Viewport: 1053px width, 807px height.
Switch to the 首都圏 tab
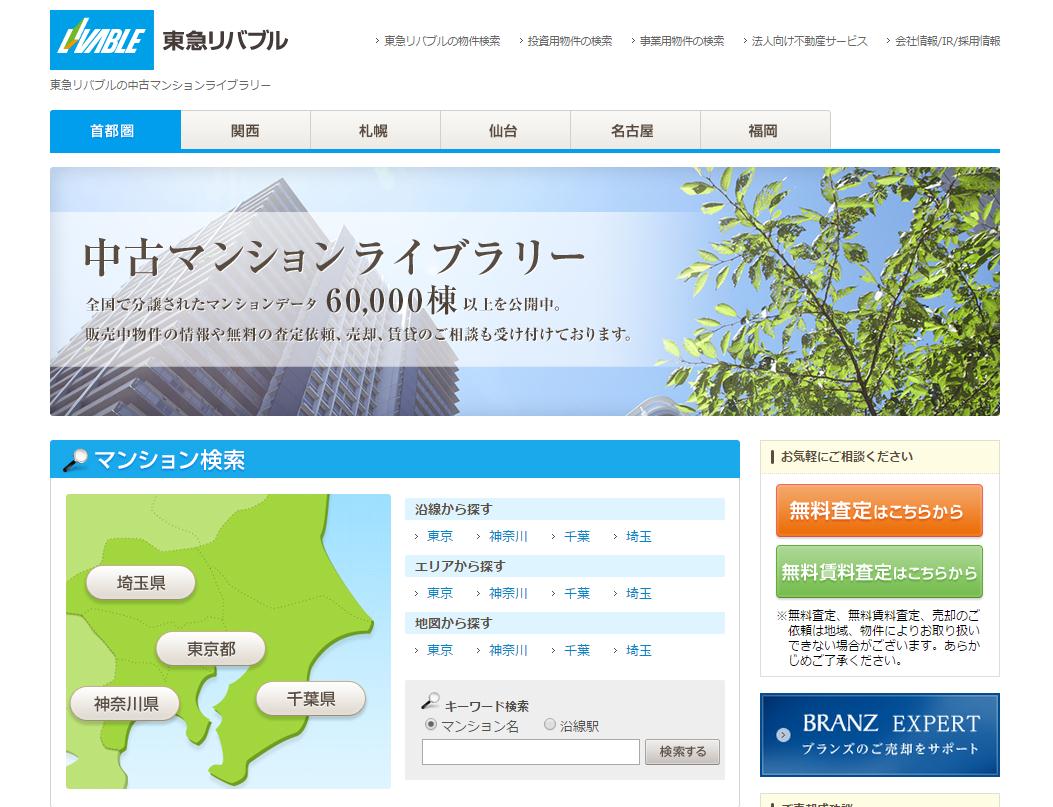116,130
